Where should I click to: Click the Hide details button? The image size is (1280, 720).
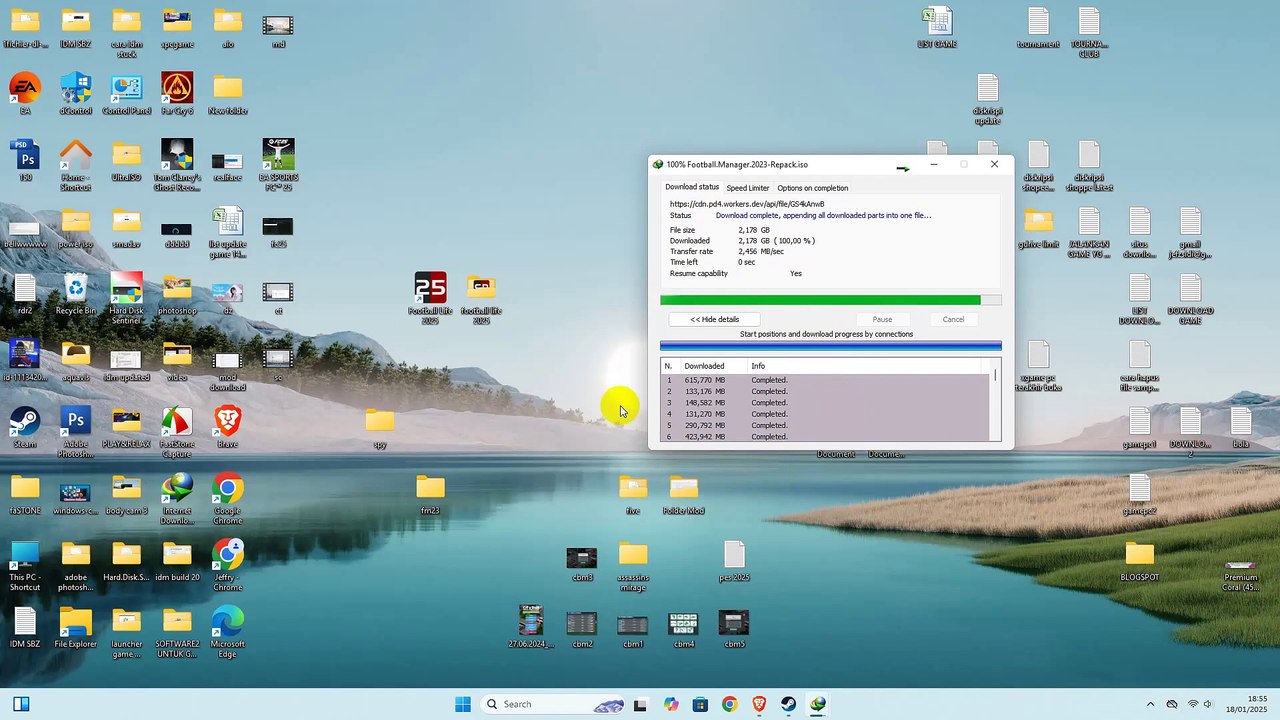pyautogui.click(x=715, y=319)
